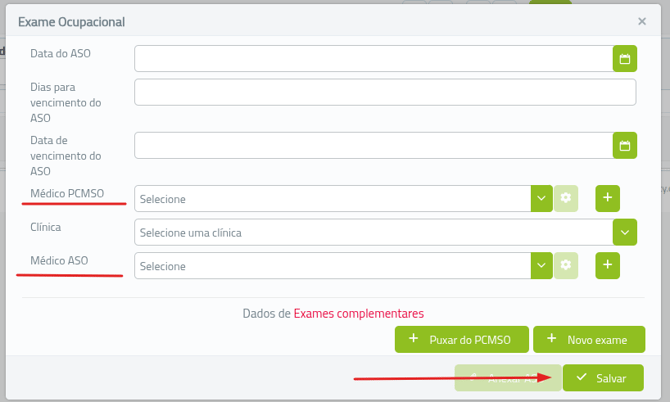Click gear icon beside Médico PCMSO
Viewport: 670px width, 402px height.
[566, 199]
